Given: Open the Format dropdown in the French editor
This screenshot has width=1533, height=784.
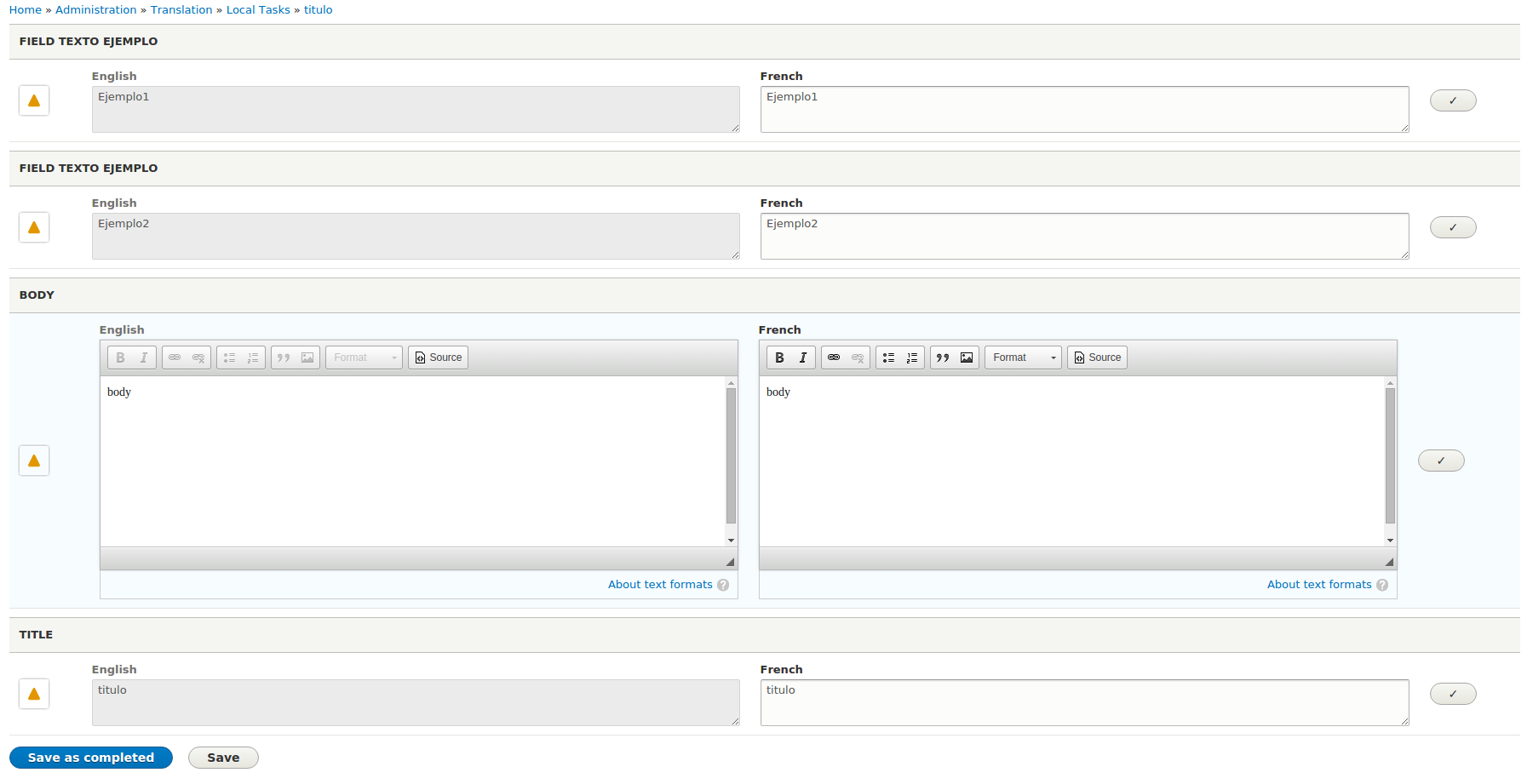Looking at the screenshot, I should [x=1022, y=357].
